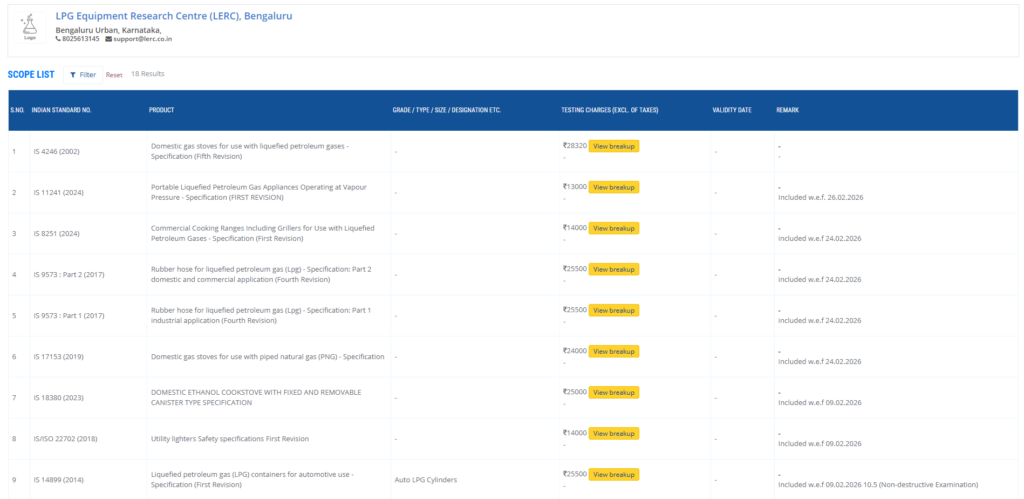Open the Filter button with funnel icon
1024x499 pixels.
click(x=83, y=75)
